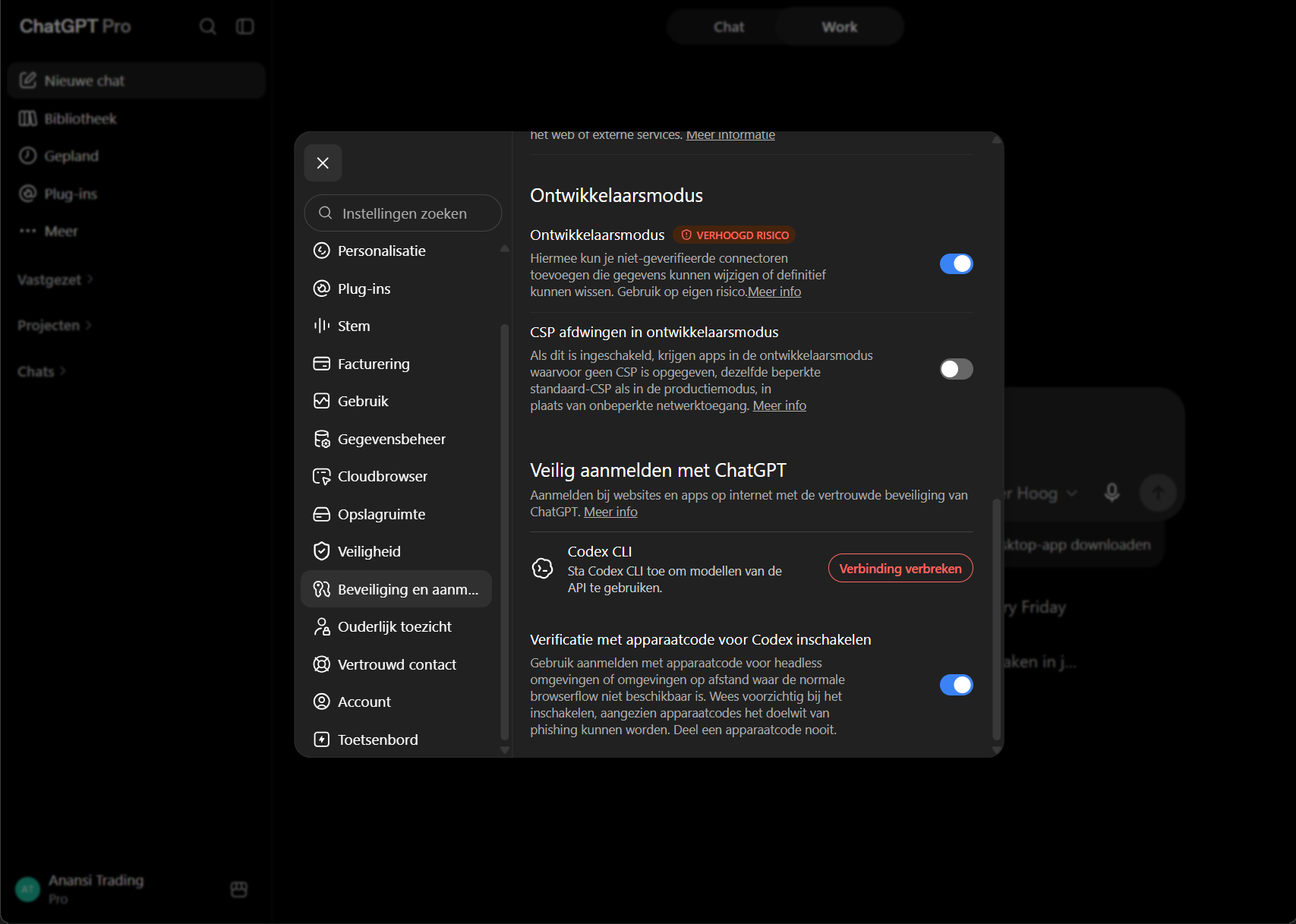Click the Ontwikkelaarsmodus section heading
The height and width of the screenshot is (924, 1296).
pos(616,195)
